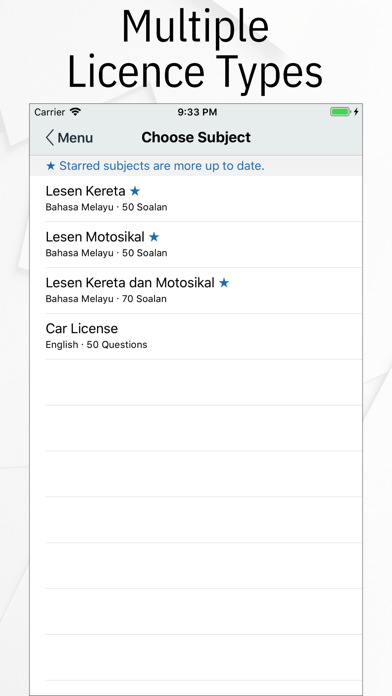Choose Lesen Kereta dan Motosikal subject
The image size is (392, 696).
point(196,290)
